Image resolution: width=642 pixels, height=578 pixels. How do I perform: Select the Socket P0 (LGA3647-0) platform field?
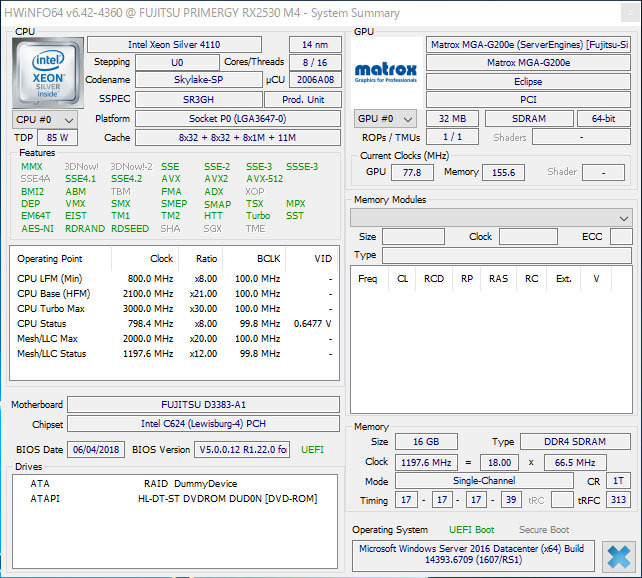pyautogui.click(x=238, y=119)
